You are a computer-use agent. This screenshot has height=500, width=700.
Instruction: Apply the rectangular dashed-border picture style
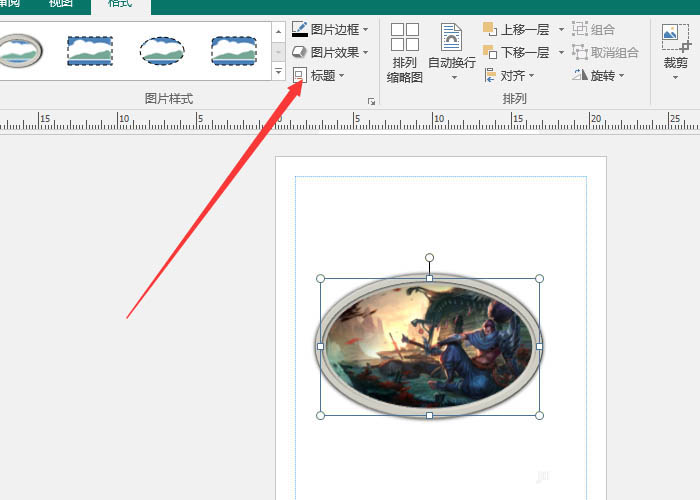[x=90, y=50]
